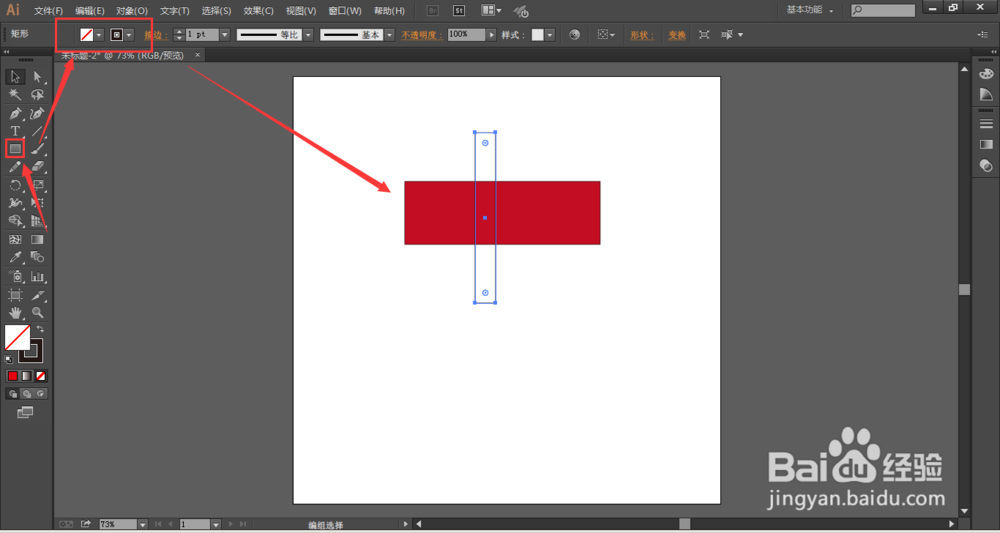This screenshot has height=533, width=1000.
Task: Select the Symbol Sprayer tool
Action: (x=15, y=277)
